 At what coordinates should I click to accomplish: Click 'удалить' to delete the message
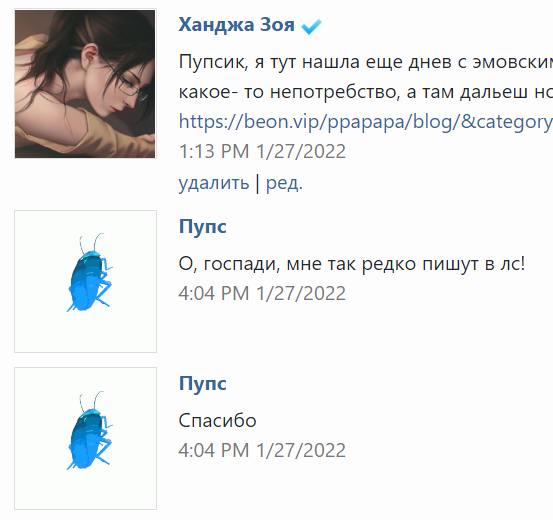tap(214, 183)
